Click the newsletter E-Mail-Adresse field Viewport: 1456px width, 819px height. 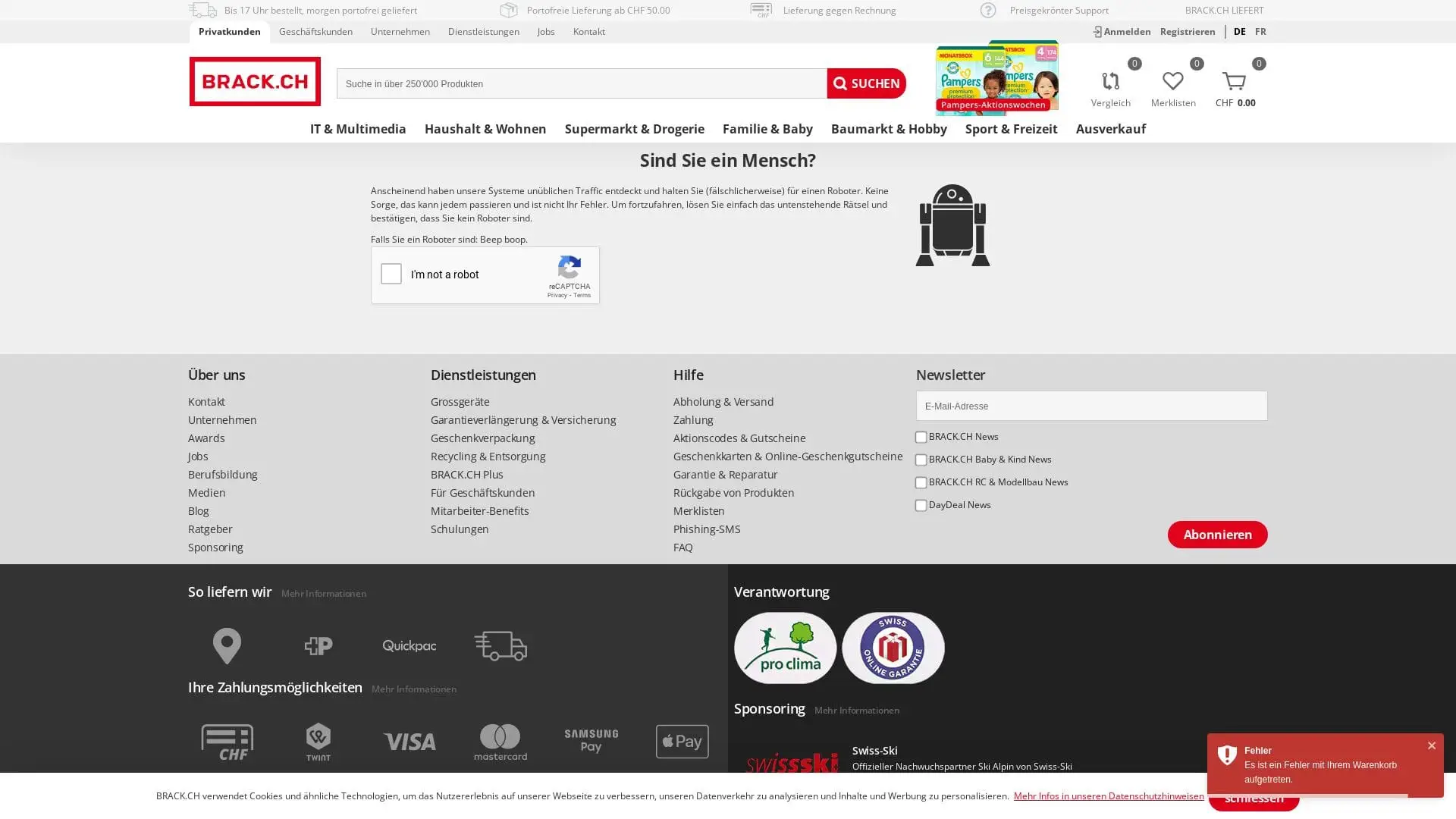tap(1091, 406)
